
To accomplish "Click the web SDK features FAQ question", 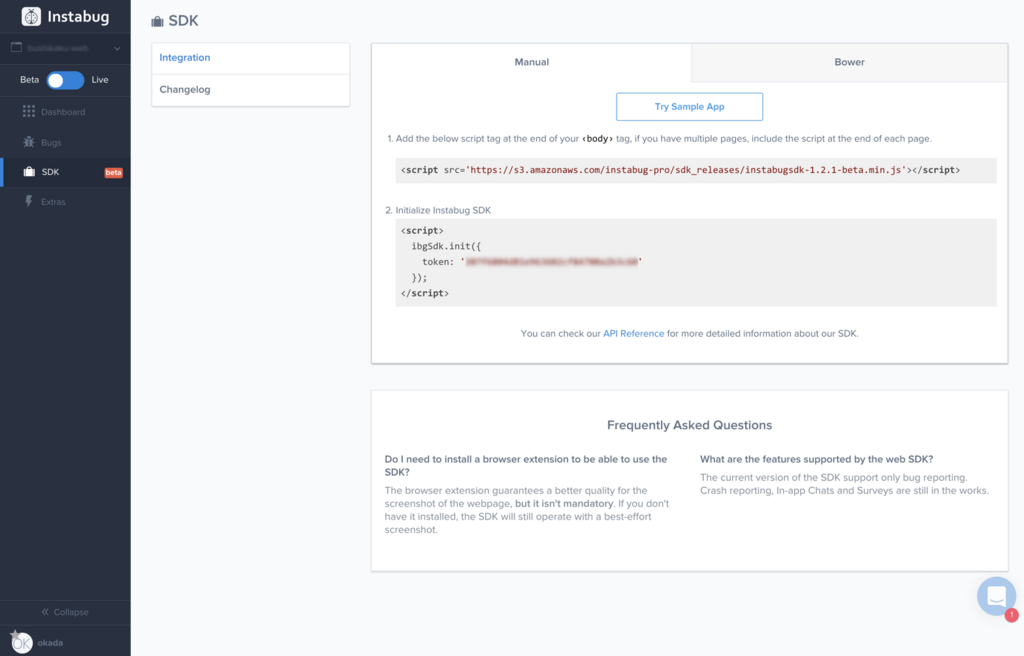I will tap(816, 459).
